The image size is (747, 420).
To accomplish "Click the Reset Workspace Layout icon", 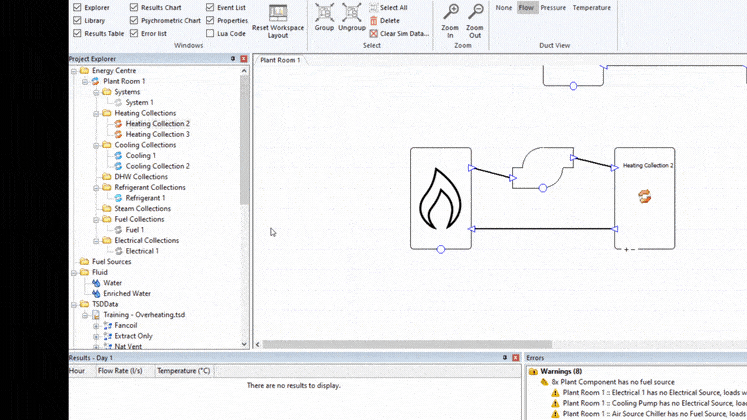I will (x=278, y=13).
